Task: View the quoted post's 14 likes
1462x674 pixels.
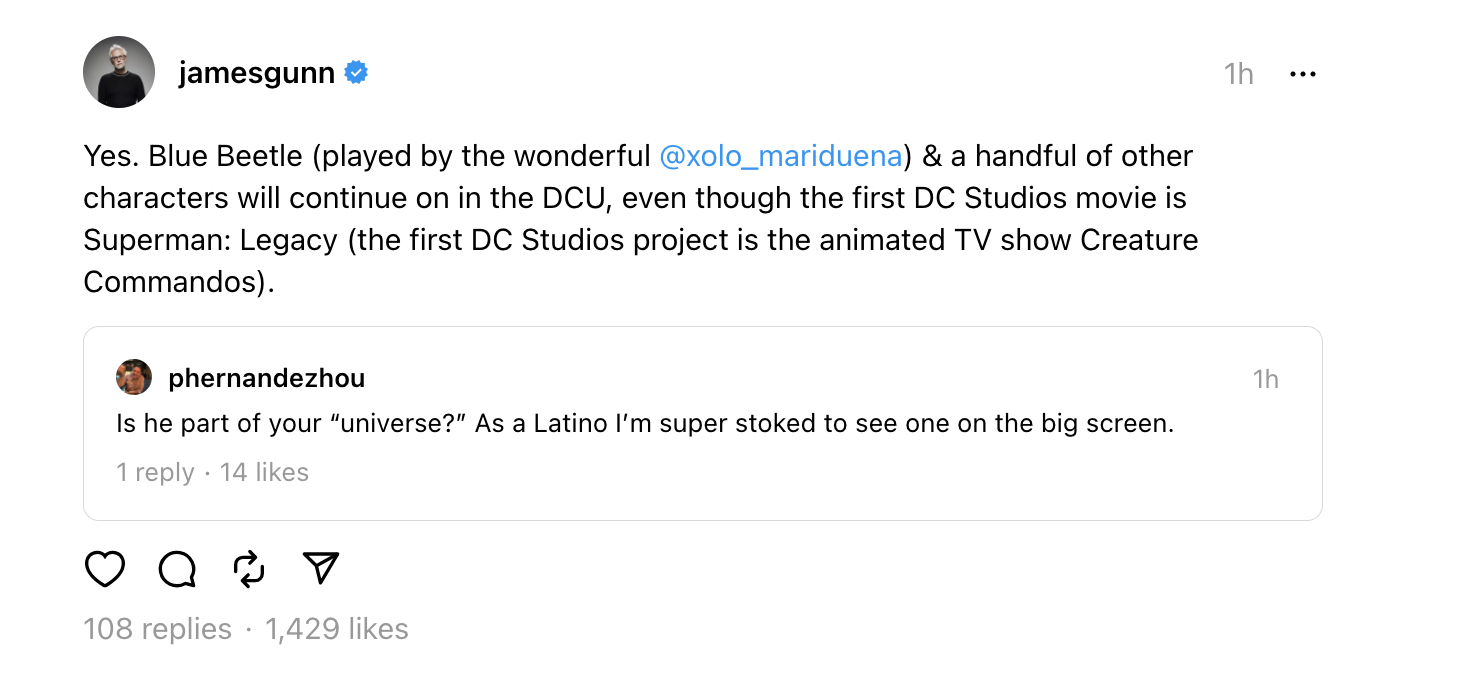Action: [264, 472]
